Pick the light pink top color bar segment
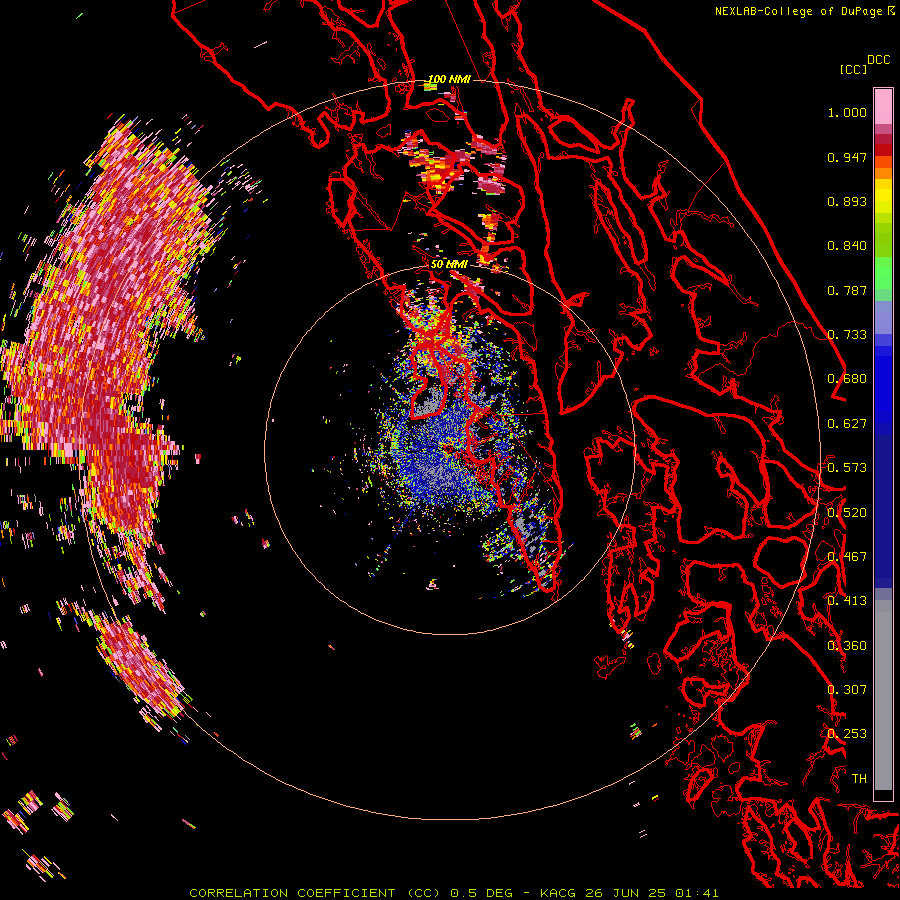 click(x=883, y=107)
